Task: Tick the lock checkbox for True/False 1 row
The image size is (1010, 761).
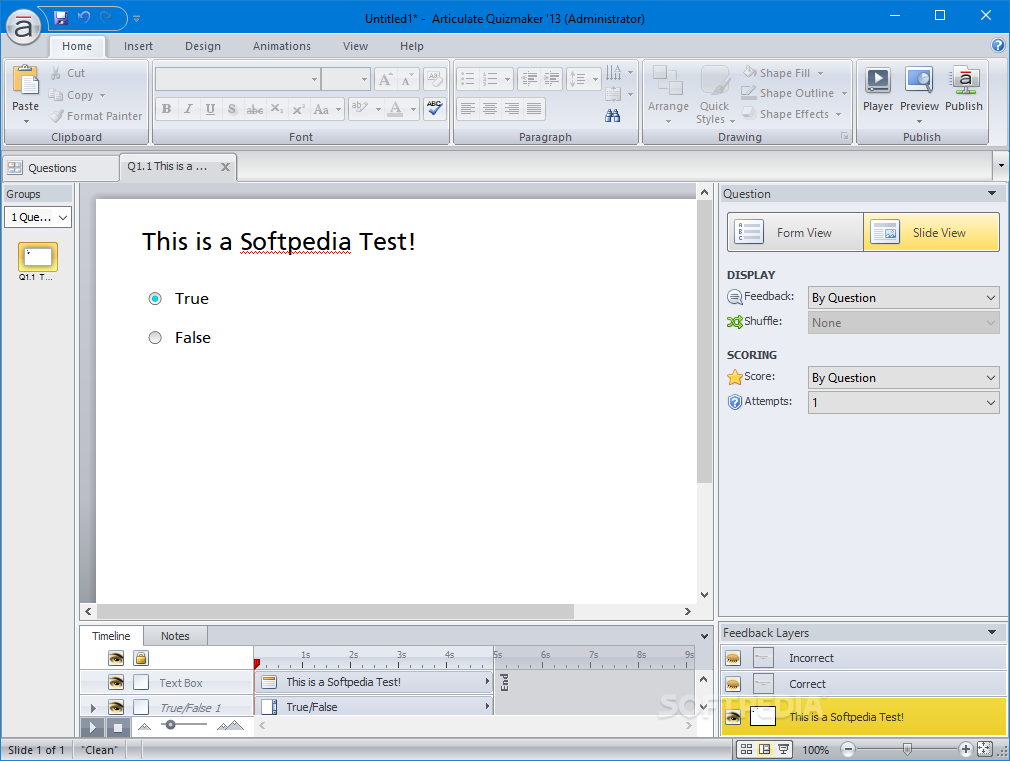Action: click(x=141, y=708)
